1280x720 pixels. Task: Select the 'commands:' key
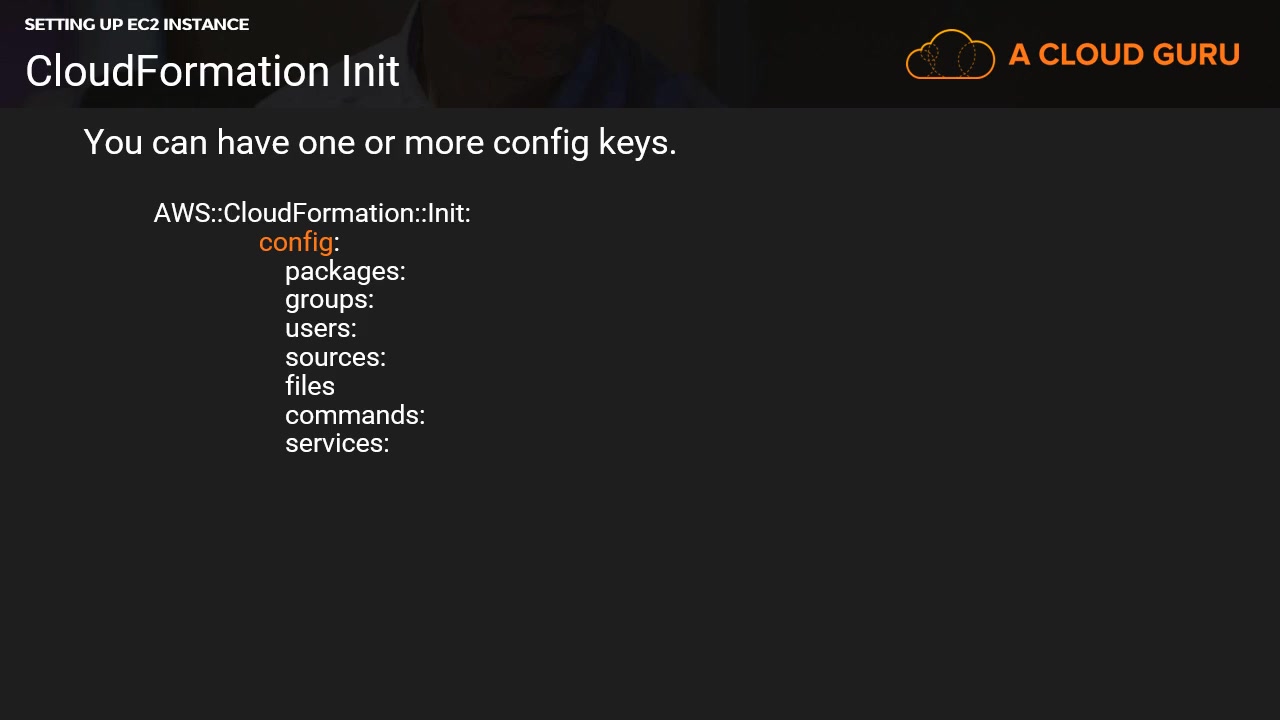click(x=355, y=415)
